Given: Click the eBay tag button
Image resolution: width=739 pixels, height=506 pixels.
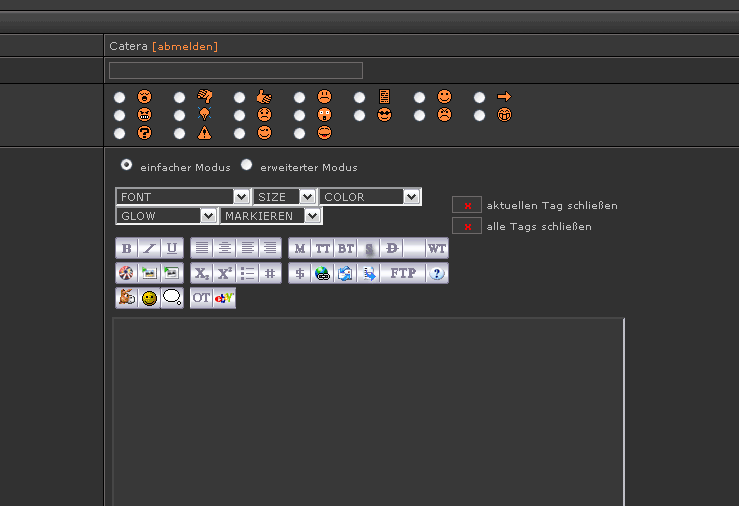Looking at the screenshot, I should (x=224, y=298).
